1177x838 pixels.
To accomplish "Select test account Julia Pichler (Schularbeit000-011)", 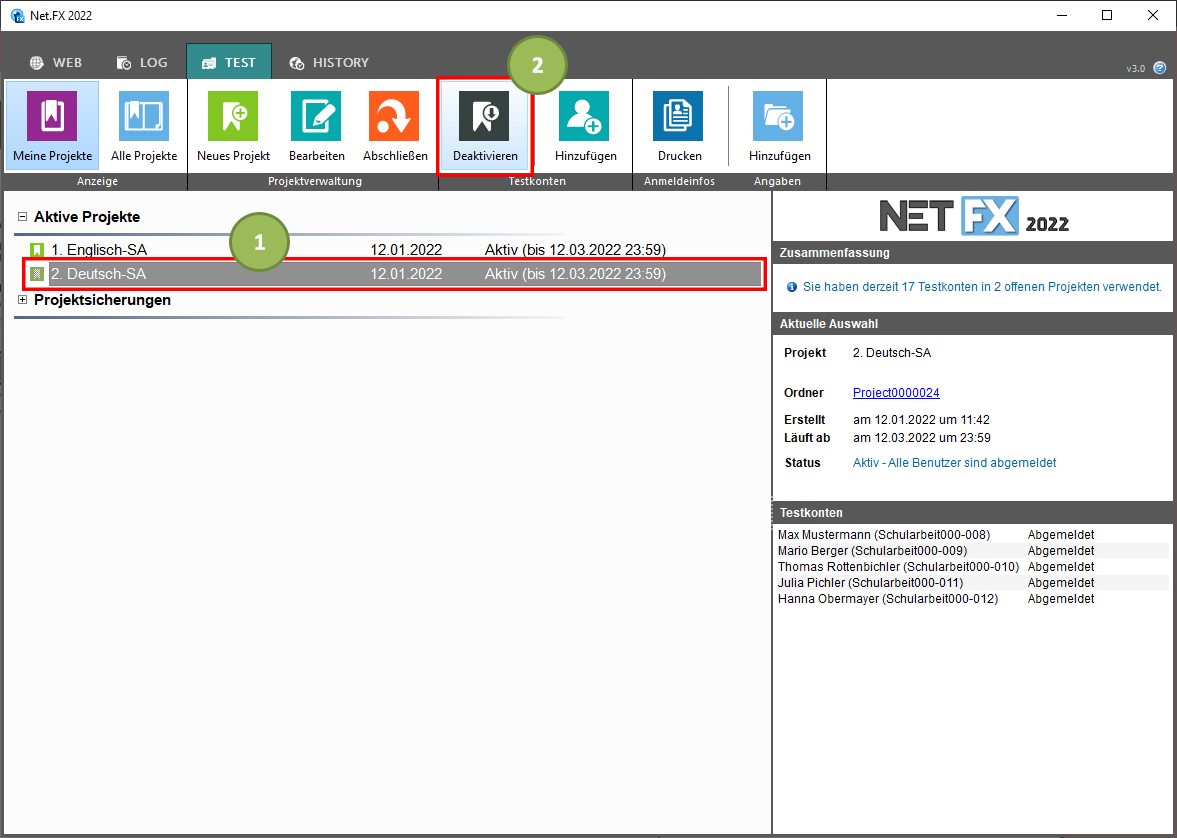I will pos(871,583).
